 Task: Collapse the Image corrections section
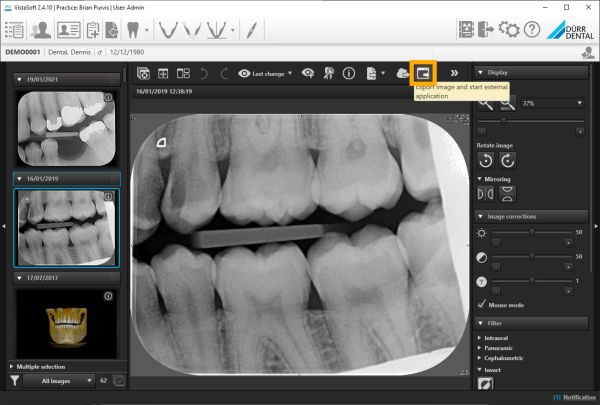(x=478, y=216)
